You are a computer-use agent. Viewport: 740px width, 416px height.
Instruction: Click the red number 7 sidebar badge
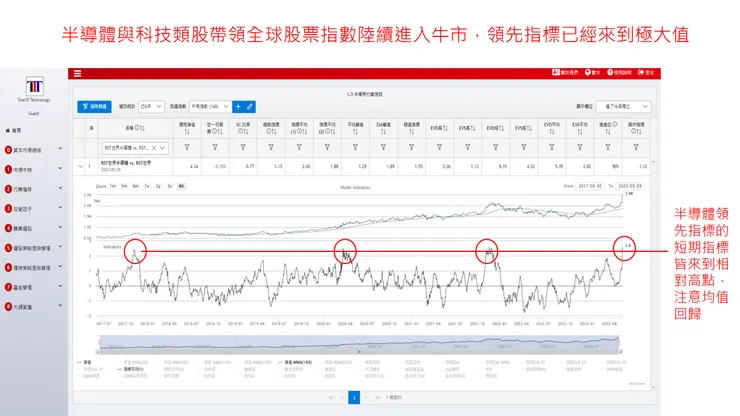tap(8, 287)
